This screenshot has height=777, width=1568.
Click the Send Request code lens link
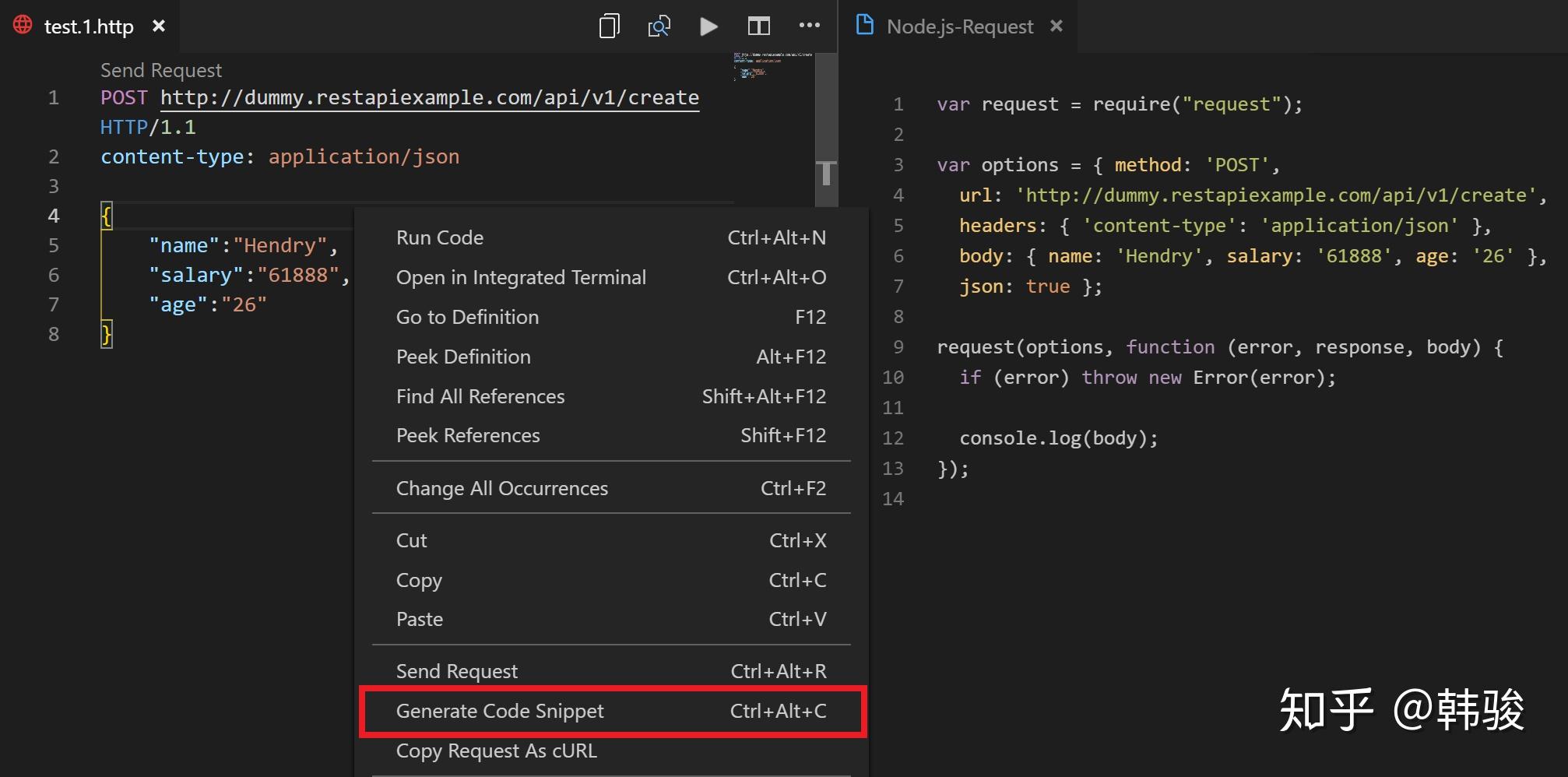(x=160, y=69)
